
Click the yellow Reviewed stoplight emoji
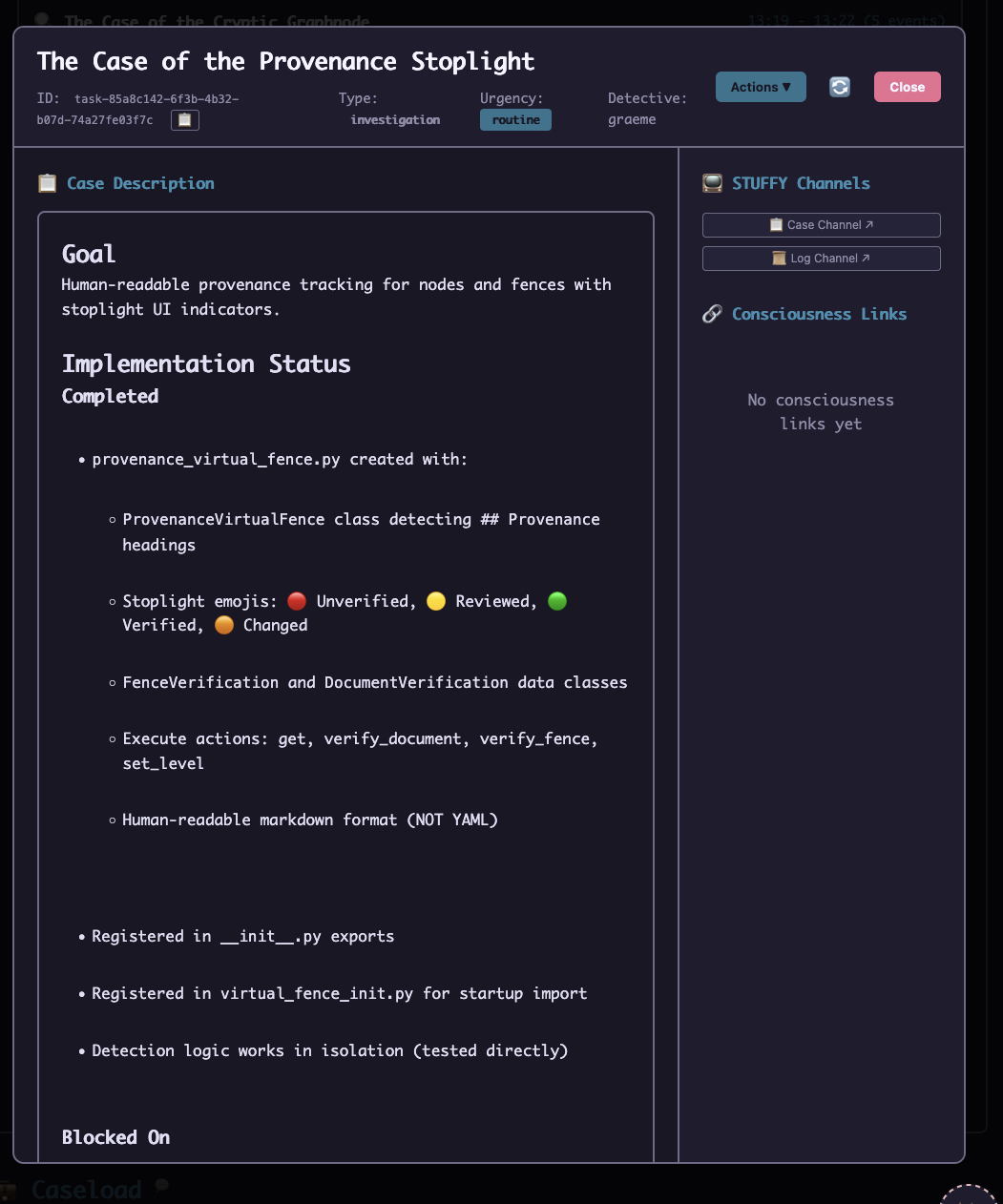coord(436,601)
